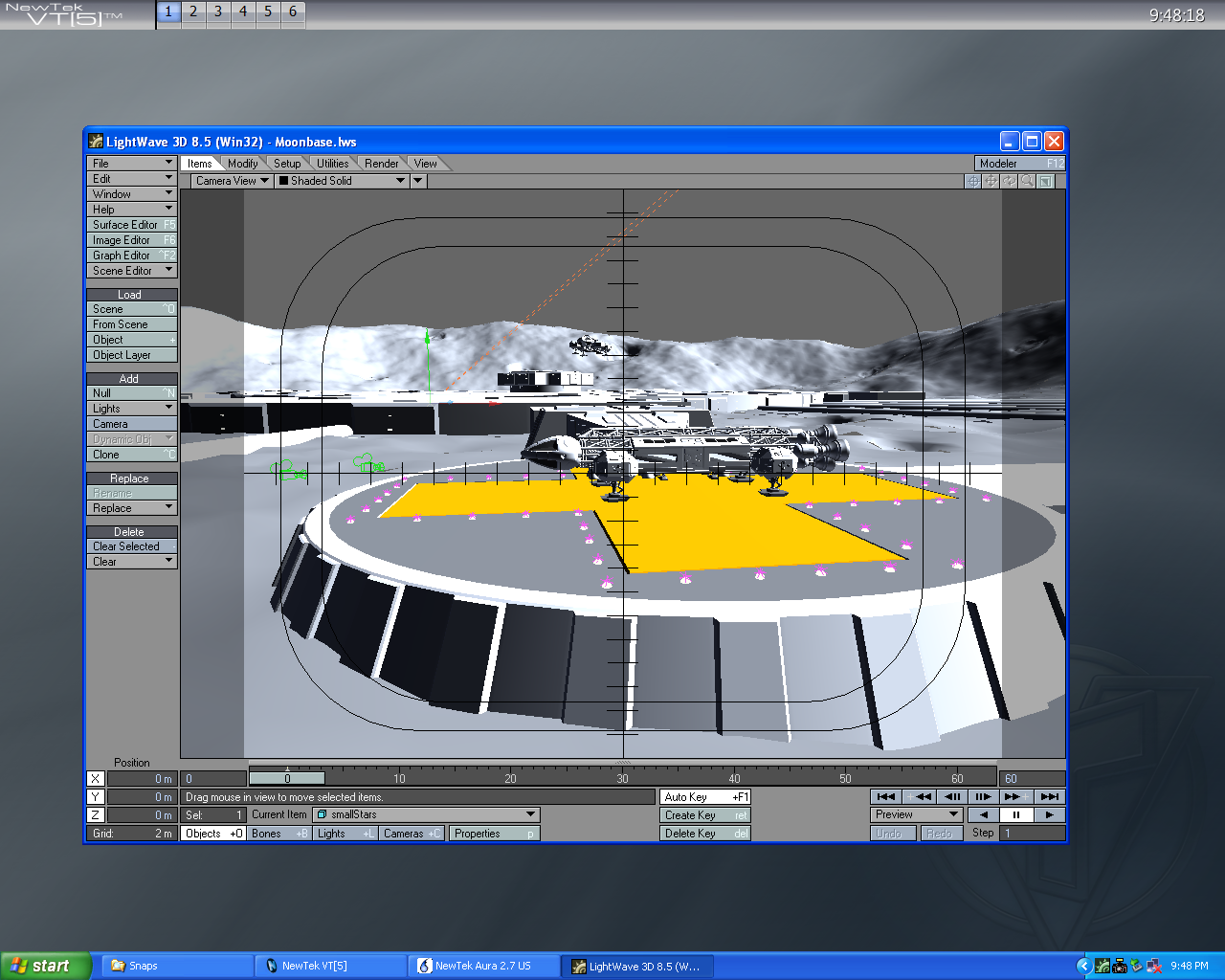Image resolution: width=1225 pixels, height=980 pixels.
Task: Play the animation in reverse
Action: (x=983, y=814)
